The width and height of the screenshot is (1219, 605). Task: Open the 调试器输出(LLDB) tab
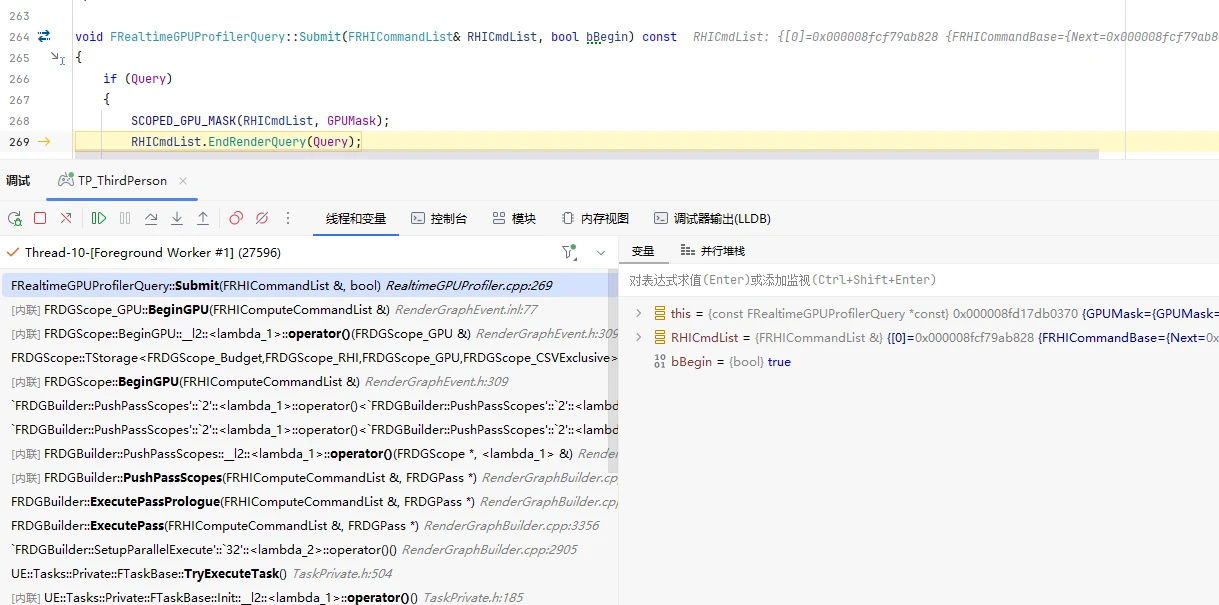pos(712,218)
